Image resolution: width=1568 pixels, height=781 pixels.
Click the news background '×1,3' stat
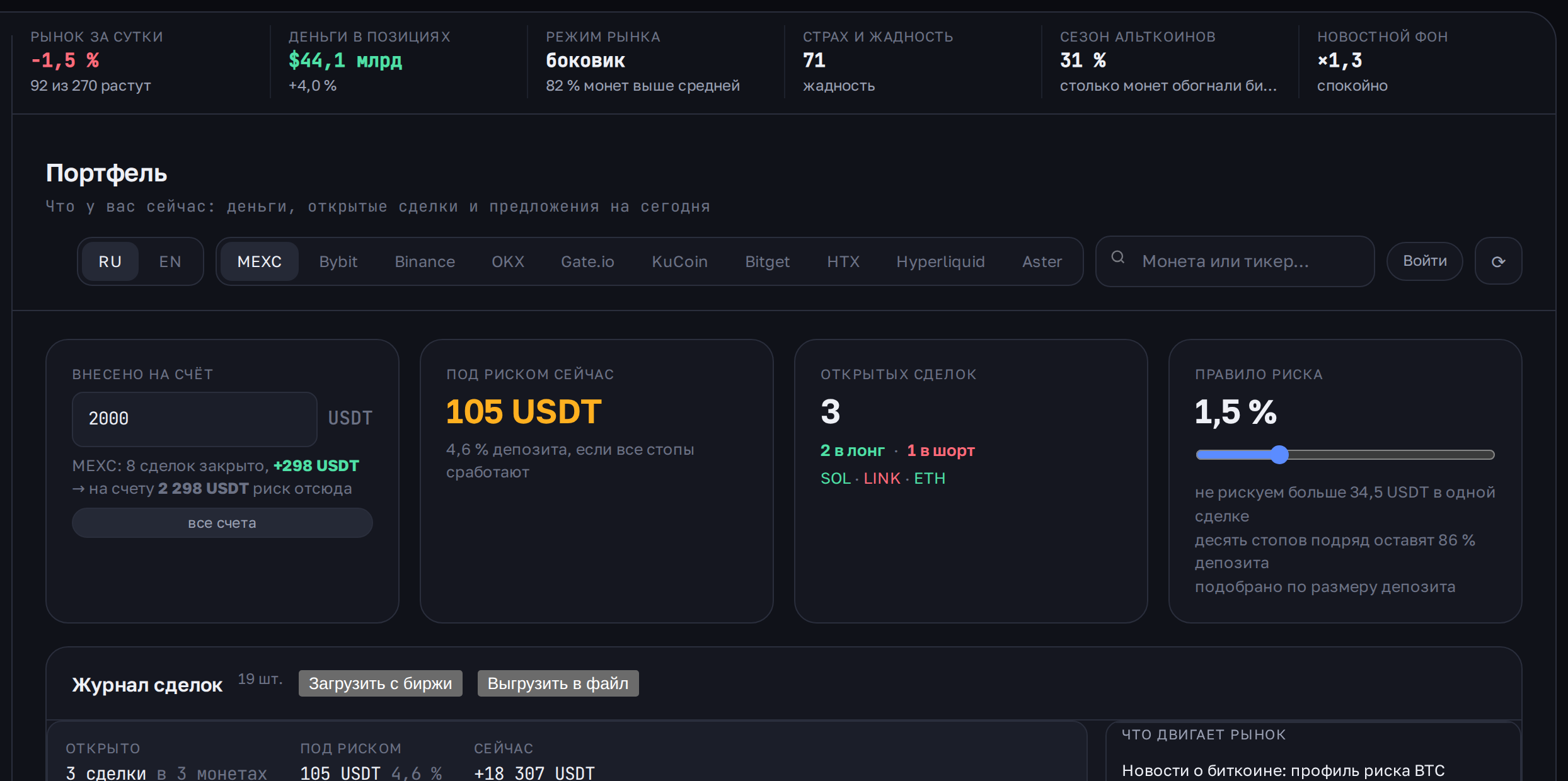pyautogui.click(x=1340, y=60)
